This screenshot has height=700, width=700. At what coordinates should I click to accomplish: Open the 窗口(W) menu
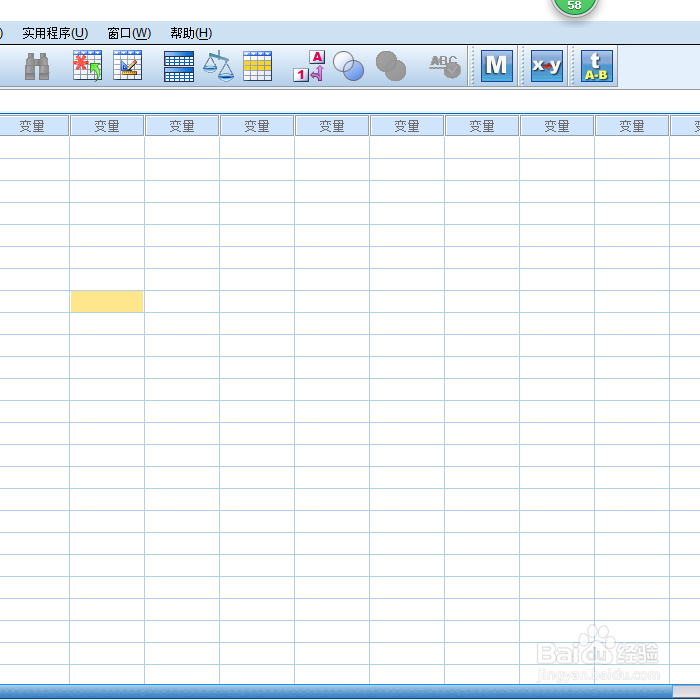tap(129, 33)
